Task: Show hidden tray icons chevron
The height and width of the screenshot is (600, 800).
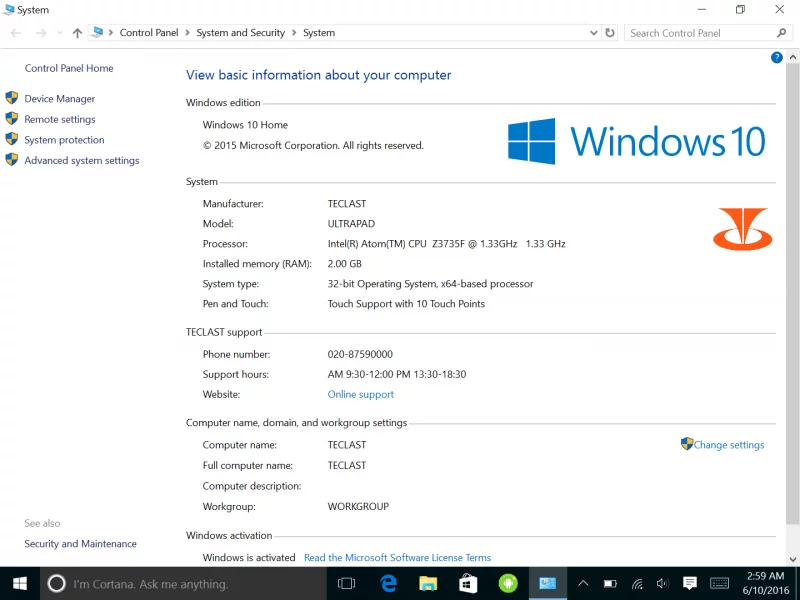Action: [x=583, y=583]
